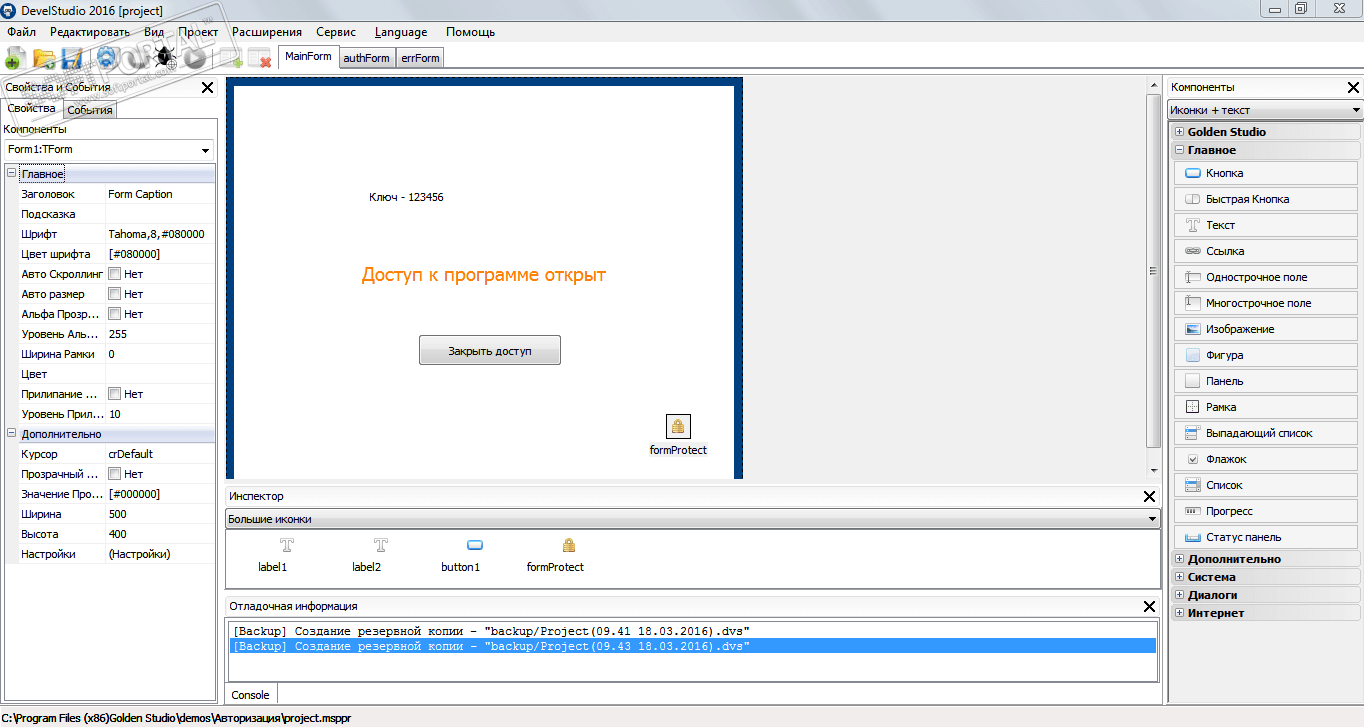Expand the Система component group
Image resolution: width=1364 pixels, height=727 pixels.
pyautogui.click(x=1180, y=577)
